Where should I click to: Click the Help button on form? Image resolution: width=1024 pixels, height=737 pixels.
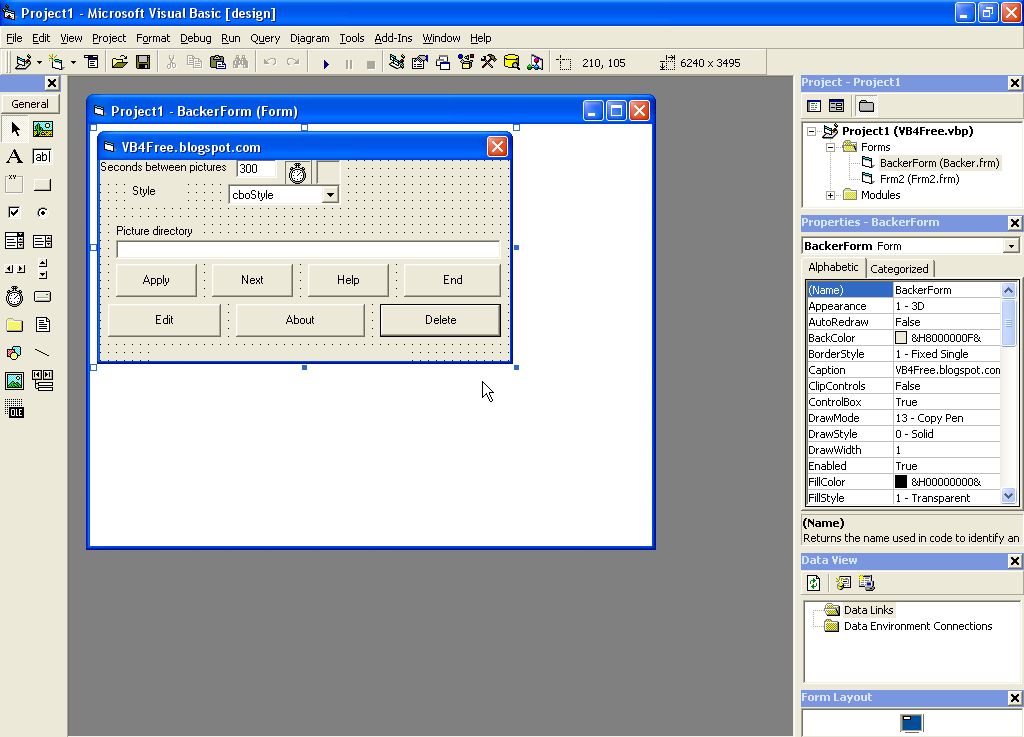coord(348,280)
